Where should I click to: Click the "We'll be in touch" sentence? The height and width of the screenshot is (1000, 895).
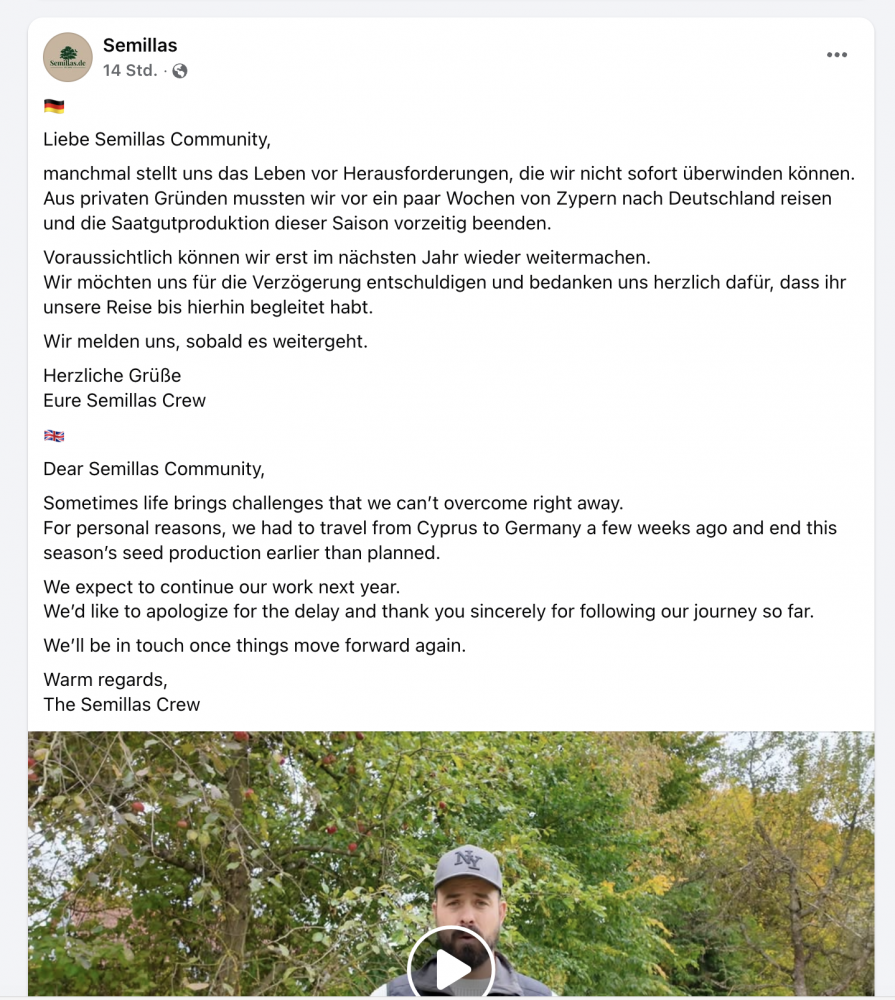coord(254,645)
